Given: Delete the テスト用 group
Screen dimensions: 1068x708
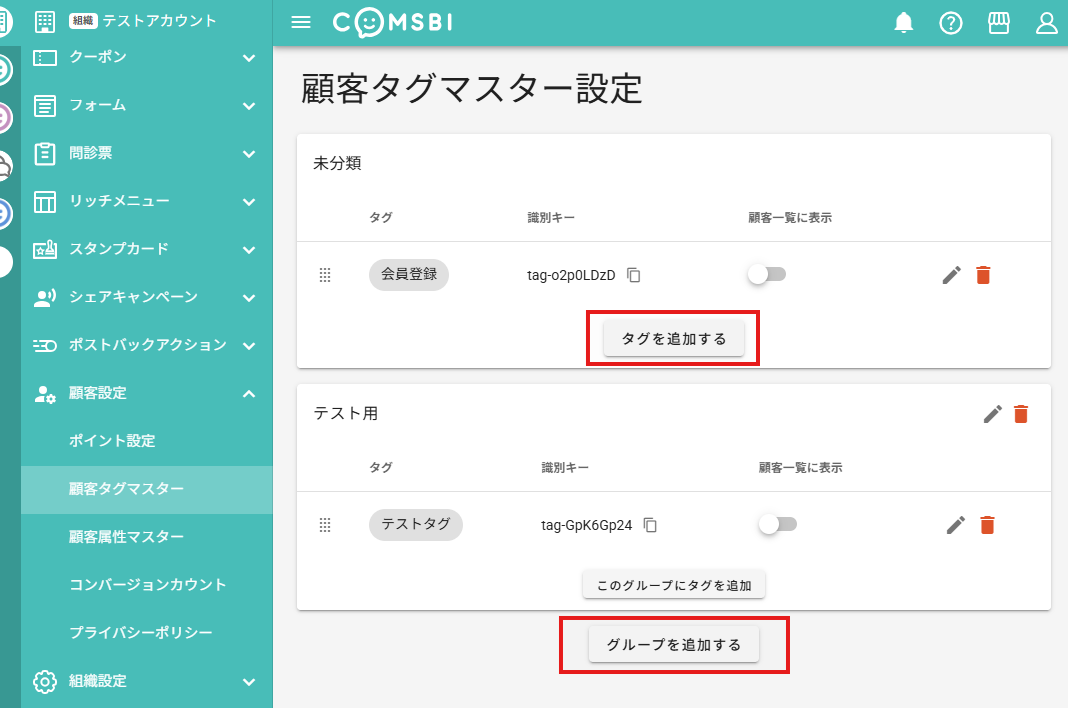Looking at the screenshot, I should pyautogui.click(x=1021, y=413).
